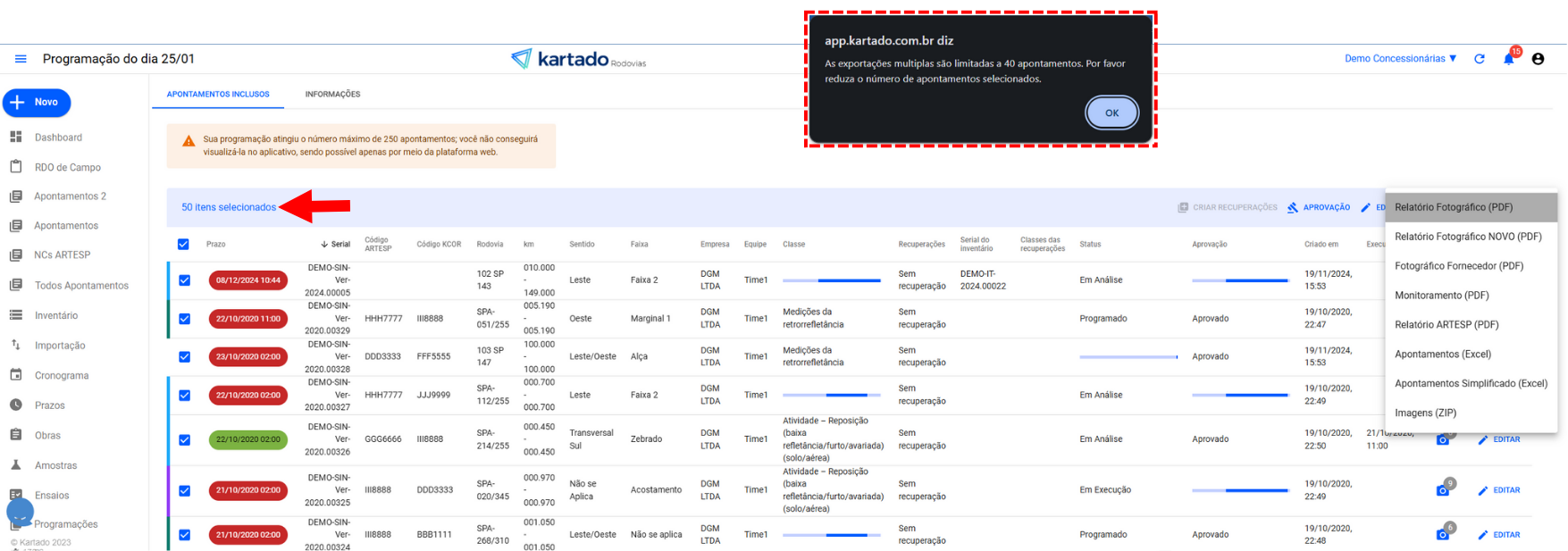Click the refresh icon in header
This screenshot has width=1568, height=551.
pyautogui.click(x=1480, y=59)
